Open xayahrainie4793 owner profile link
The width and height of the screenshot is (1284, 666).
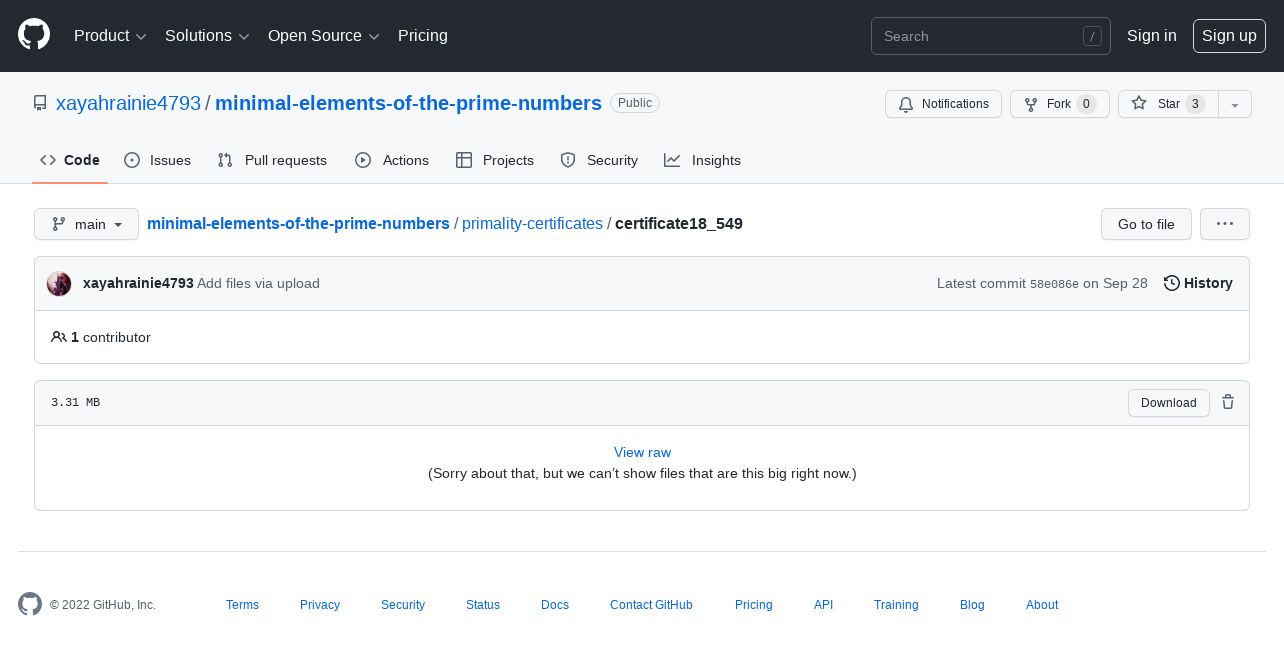coord(128,103)
